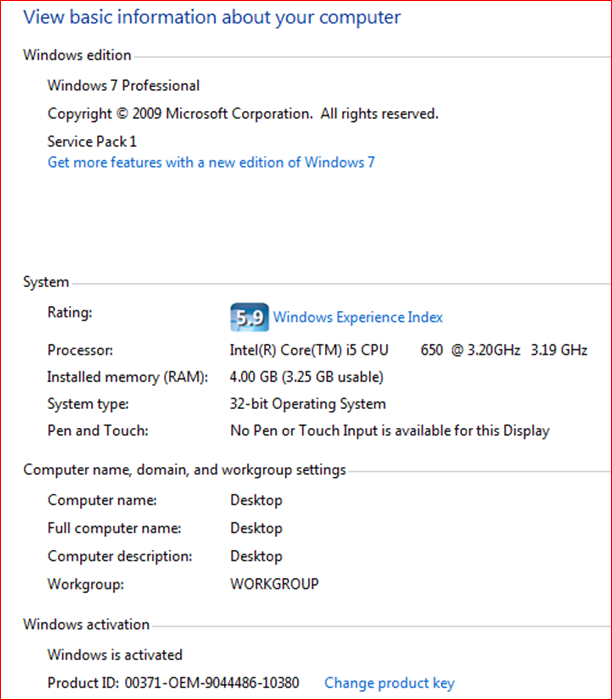This screenshot has width=612, height=700.
Task: Click the 'Computer name, domain, and workgroup settings' heading
Action: point(184,470)
